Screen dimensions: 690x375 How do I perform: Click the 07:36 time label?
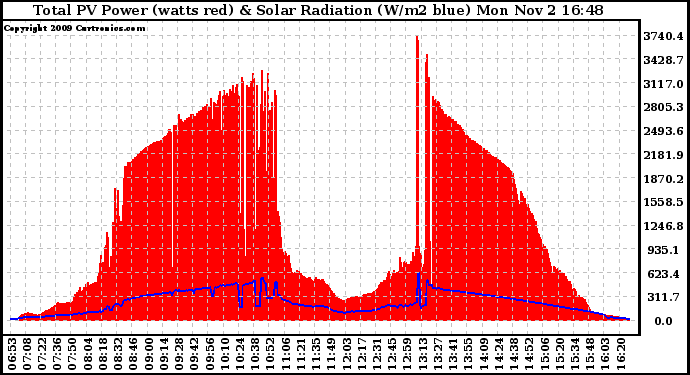coord(58,354)
